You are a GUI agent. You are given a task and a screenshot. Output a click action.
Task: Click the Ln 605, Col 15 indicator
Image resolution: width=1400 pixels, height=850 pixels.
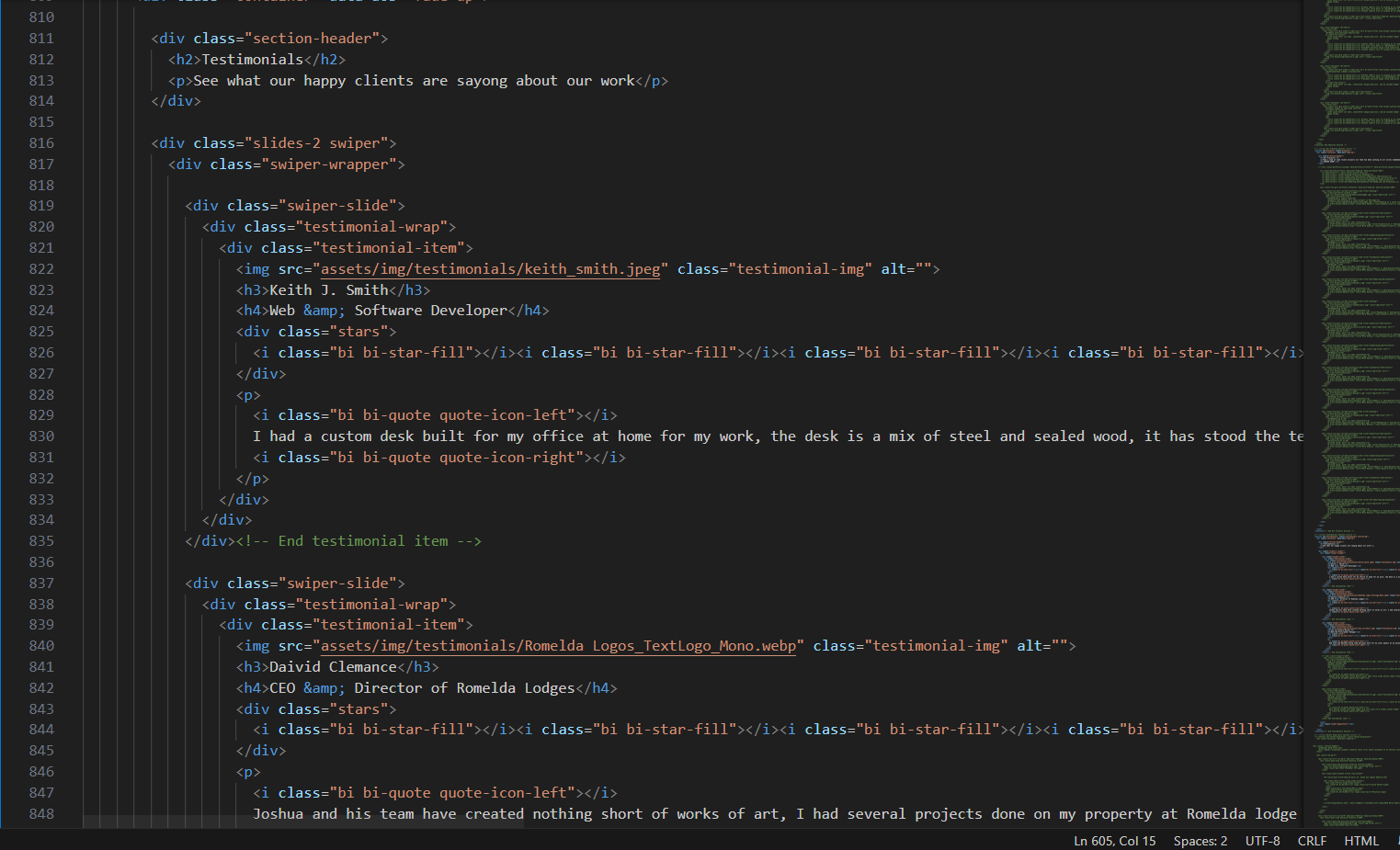1114,841
